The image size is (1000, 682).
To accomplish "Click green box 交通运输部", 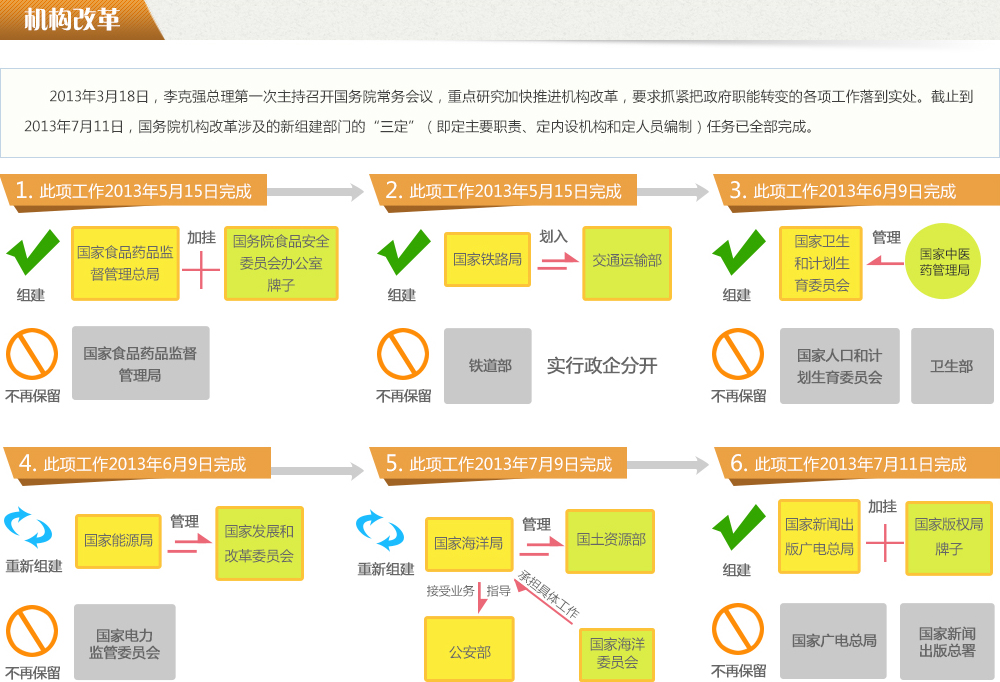I will [x=627, y=263].
